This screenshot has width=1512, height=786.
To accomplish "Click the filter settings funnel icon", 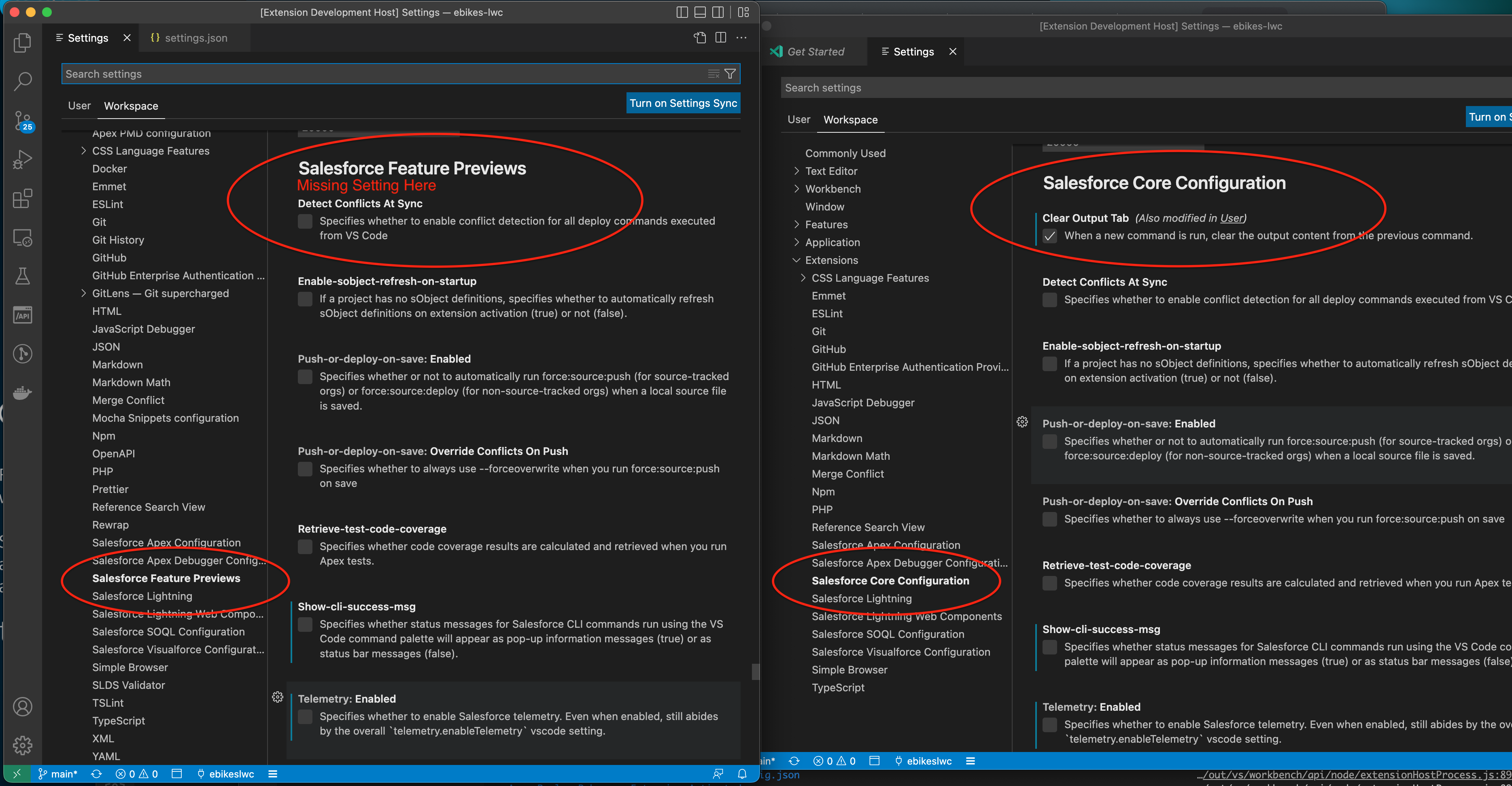I will tap(730, 74).
